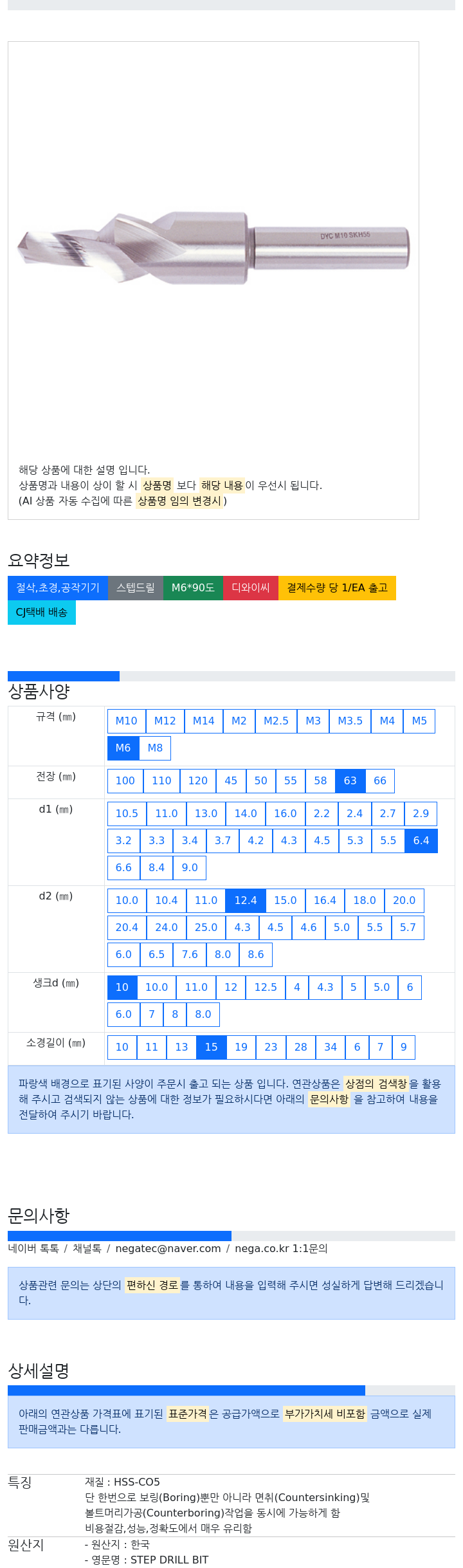
Task: Open the nega.co.kr 1:1문의 link
Action: [x=281, y=1248]
